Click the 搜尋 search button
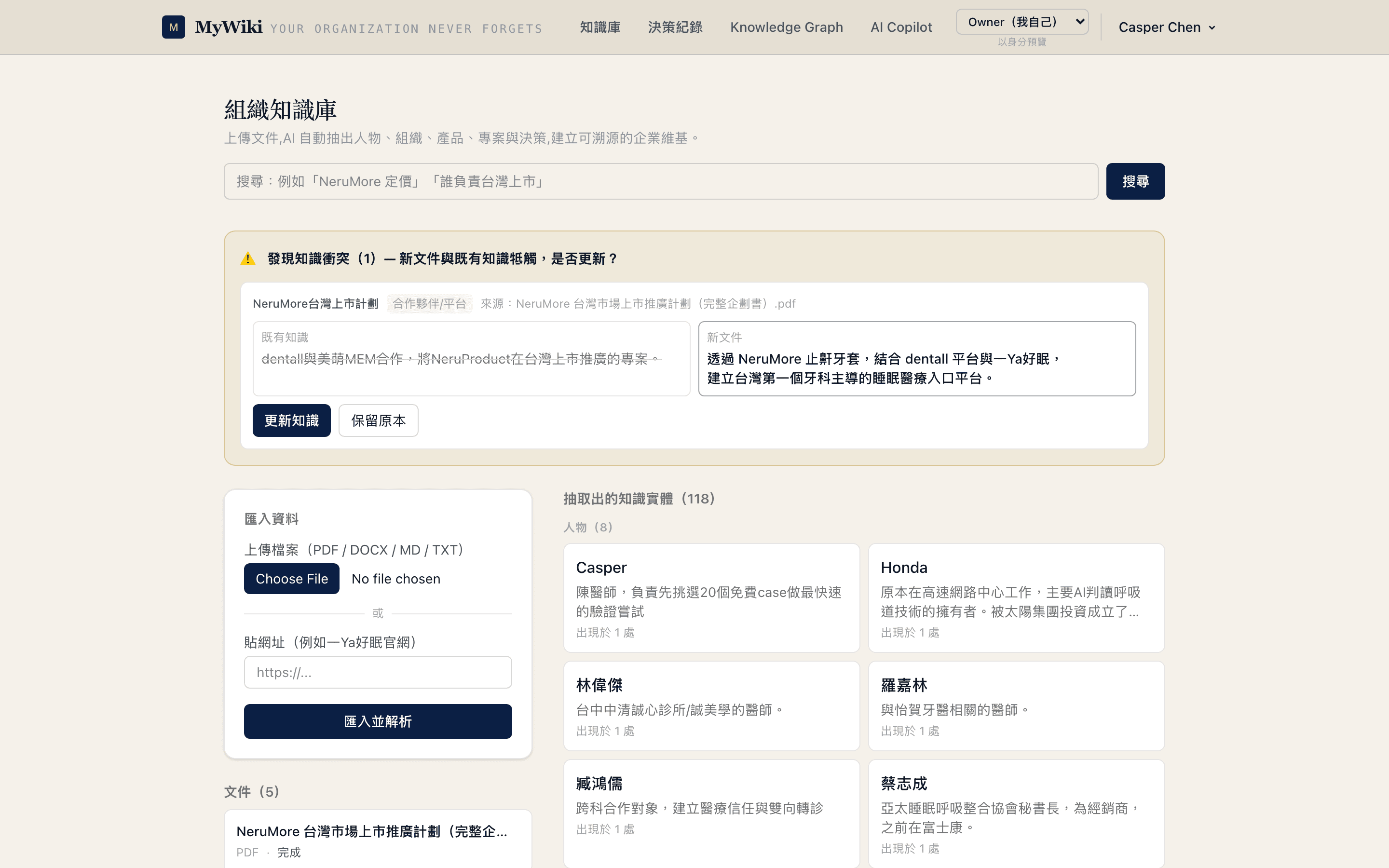Viewport: 1389px width, 868px height. (x=1135, y=181)
